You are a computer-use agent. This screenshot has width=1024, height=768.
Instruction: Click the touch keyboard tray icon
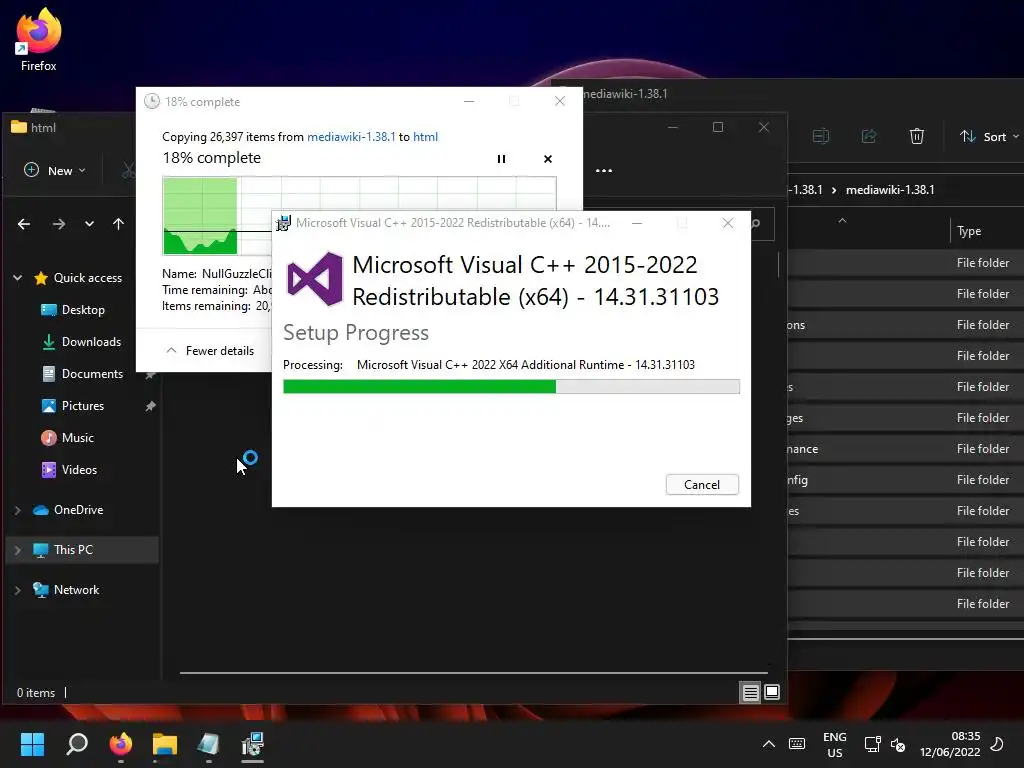[797, 744]
